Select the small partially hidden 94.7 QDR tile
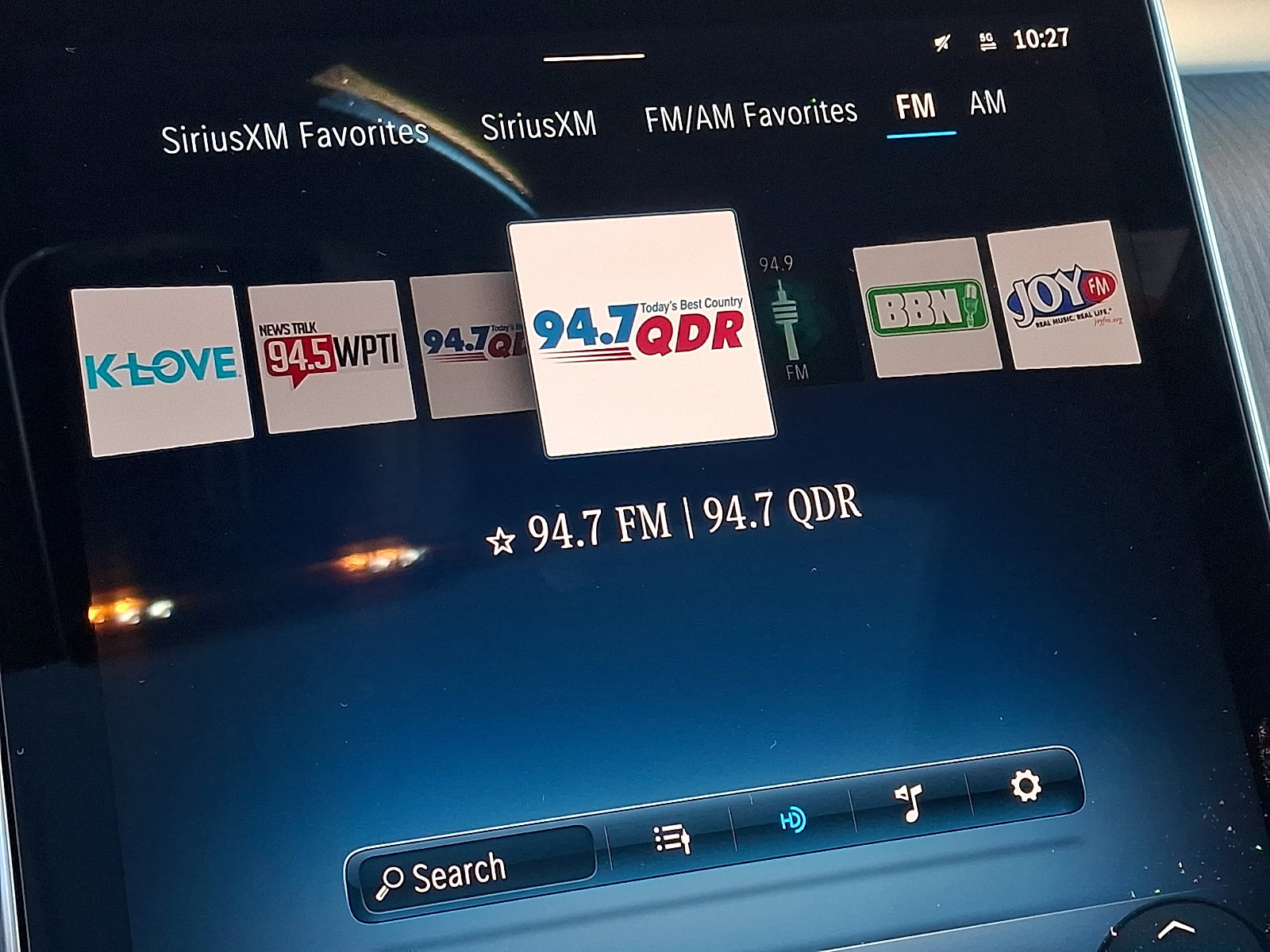This screenshot has width=1270, height=952. coord(471,345)
